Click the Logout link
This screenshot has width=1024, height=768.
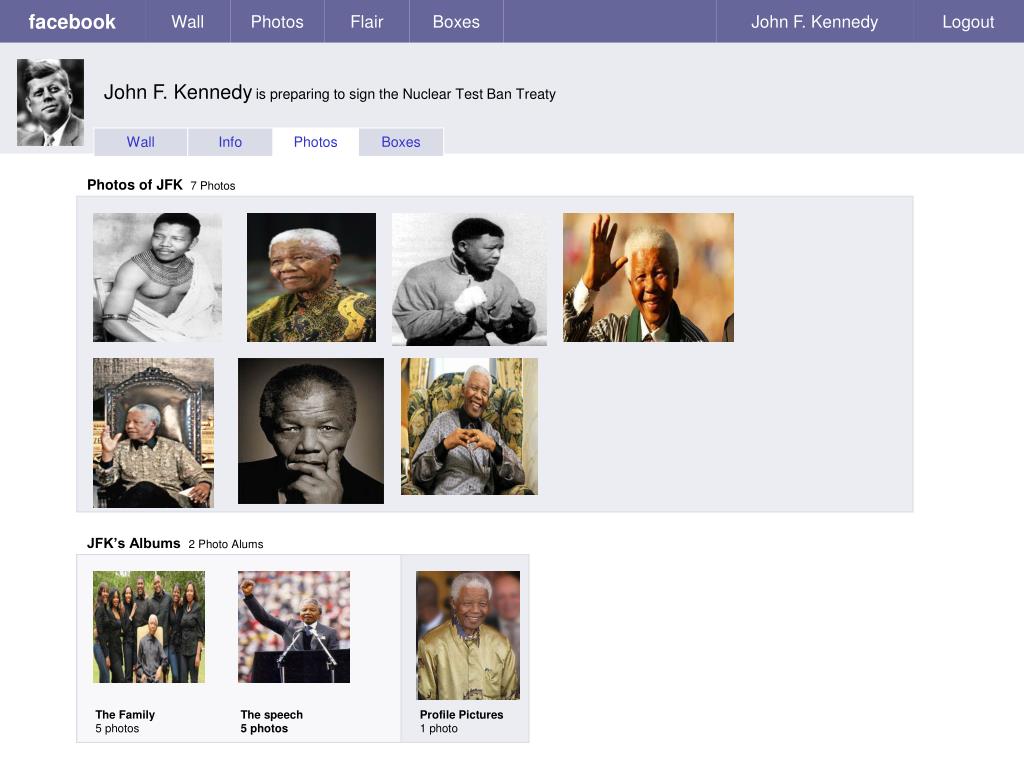(968, 22)
